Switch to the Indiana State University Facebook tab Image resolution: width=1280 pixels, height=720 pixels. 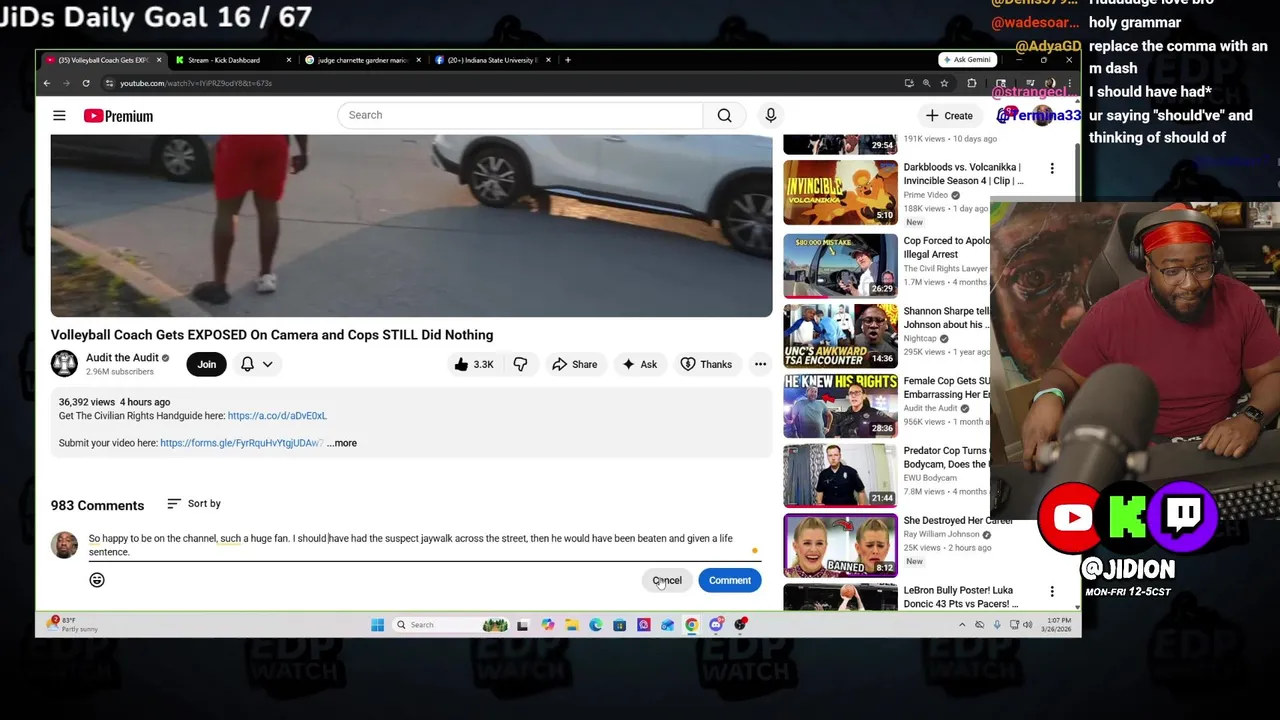tap(492, 60)
